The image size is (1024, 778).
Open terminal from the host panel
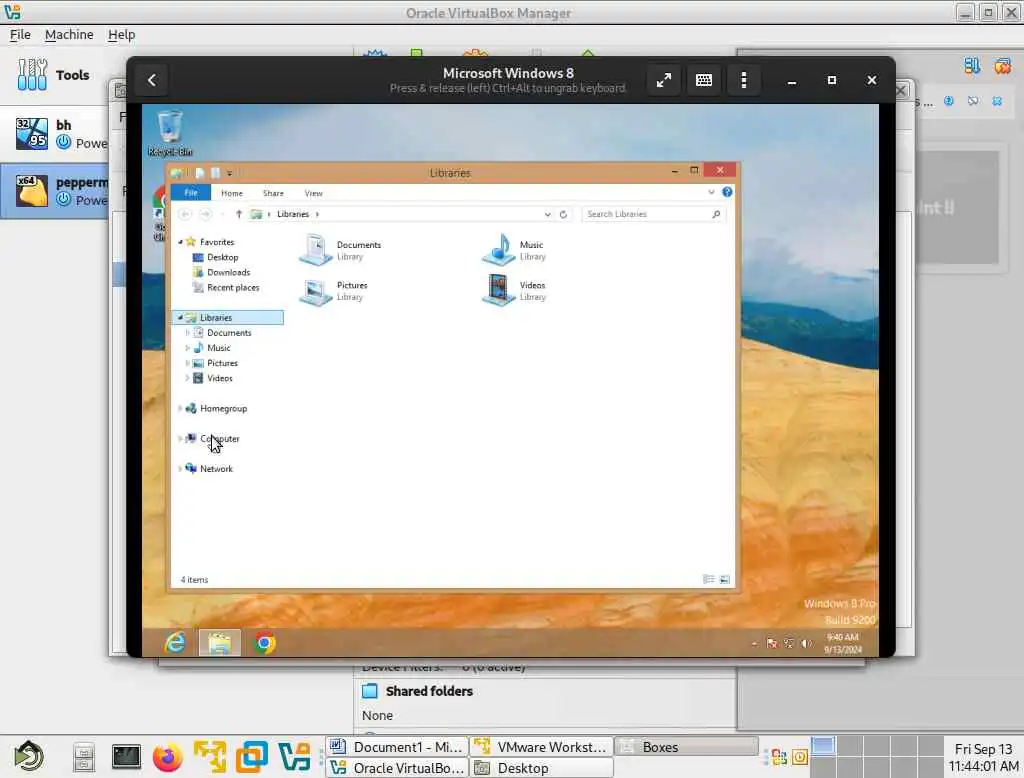[x=126, y=757]
